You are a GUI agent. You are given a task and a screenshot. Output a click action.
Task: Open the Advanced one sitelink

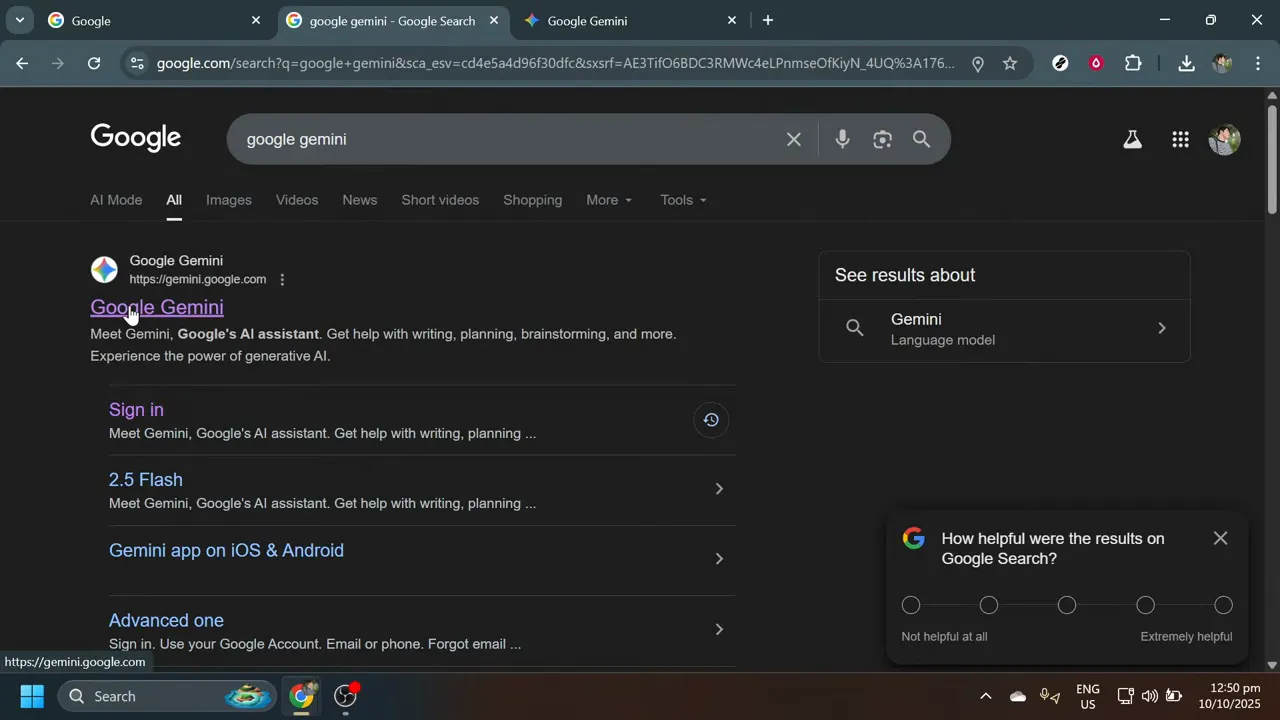(x=166, y=620)
